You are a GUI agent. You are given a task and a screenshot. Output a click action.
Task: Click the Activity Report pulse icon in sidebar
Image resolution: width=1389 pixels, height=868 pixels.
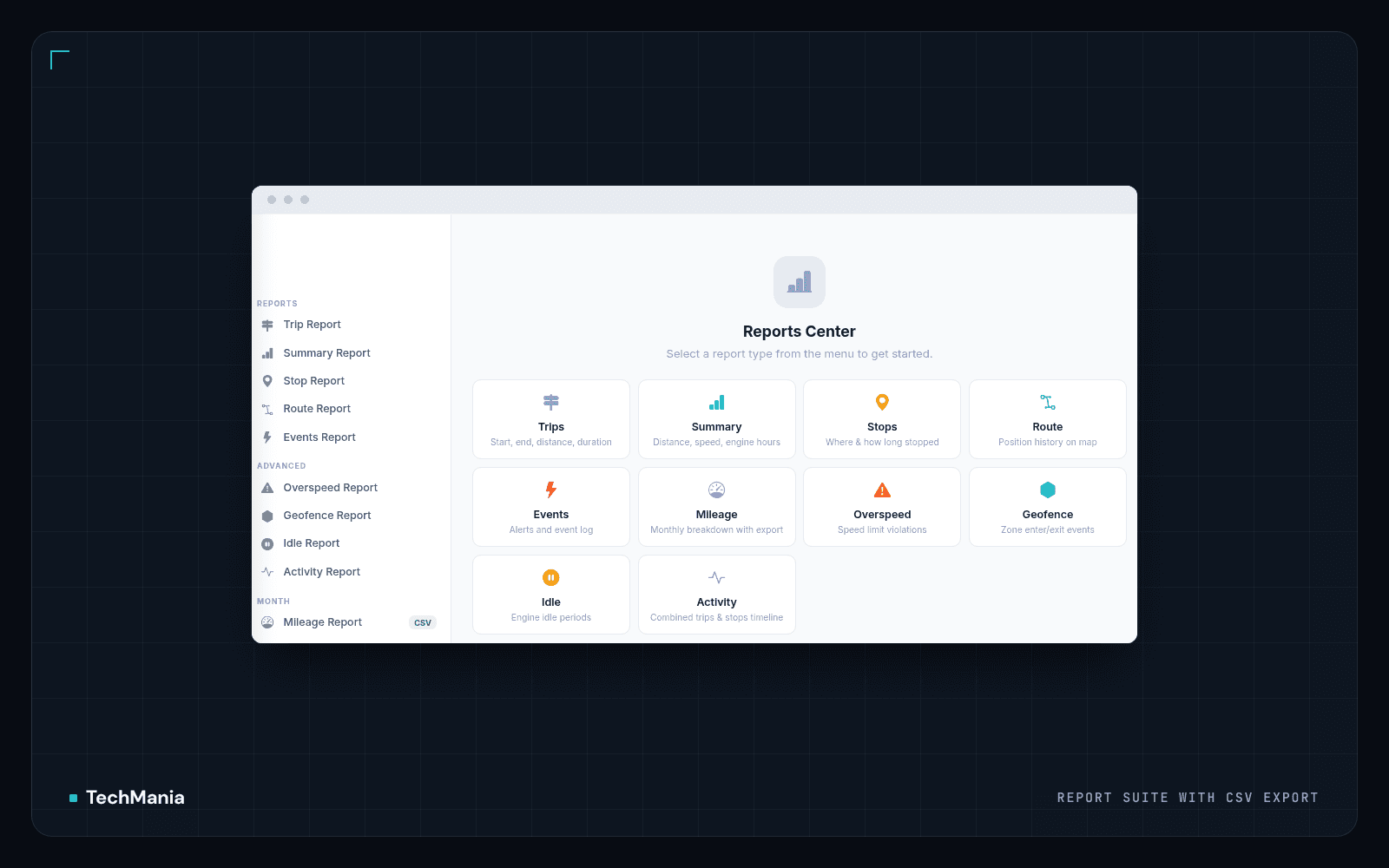coord(267,572)
